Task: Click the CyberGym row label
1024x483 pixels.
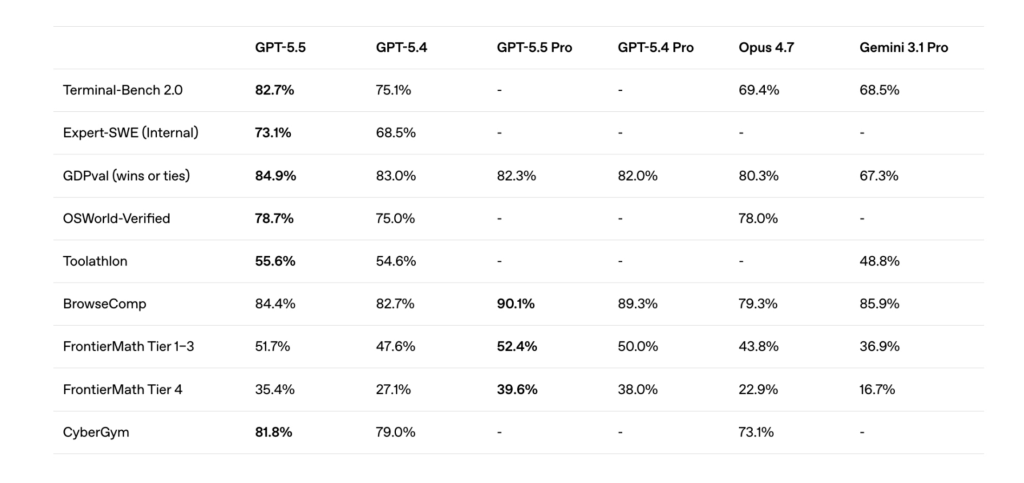Action: [x=95, y=433]
